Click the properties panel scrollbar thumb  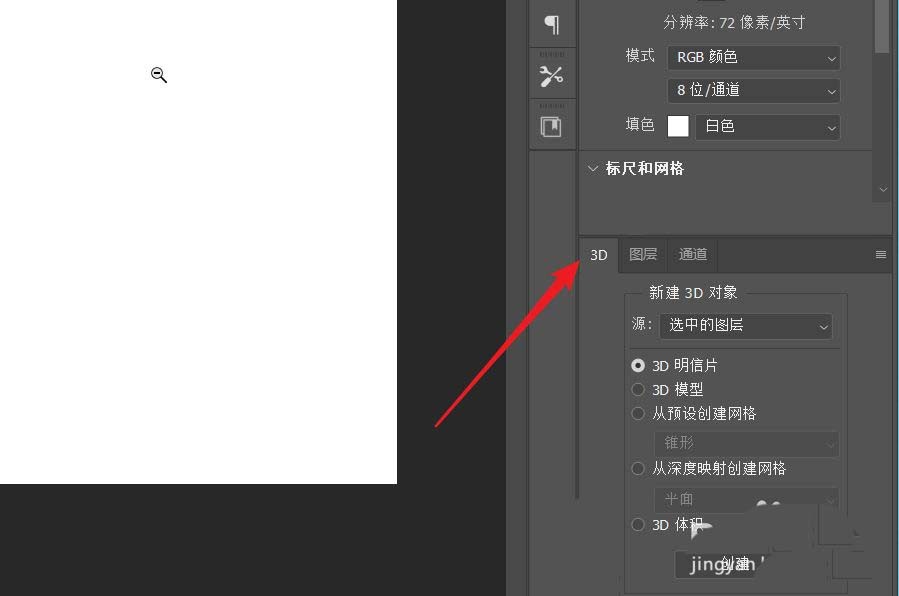(x=882, y=26)
